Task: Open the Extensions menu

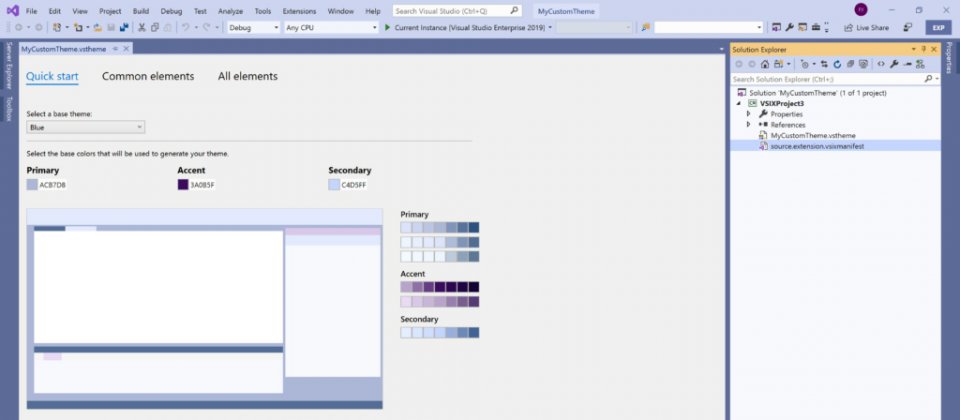Action: pyautogui.click(x=299, y=11)
